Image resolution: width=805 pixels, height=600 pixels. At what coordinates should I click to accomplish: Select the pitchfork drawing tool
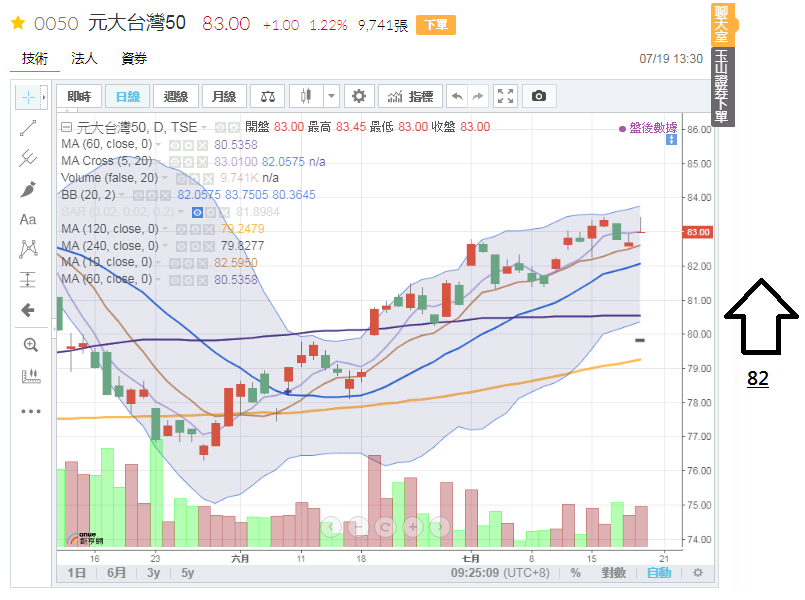pyautogui.click(x=28, y=158)
